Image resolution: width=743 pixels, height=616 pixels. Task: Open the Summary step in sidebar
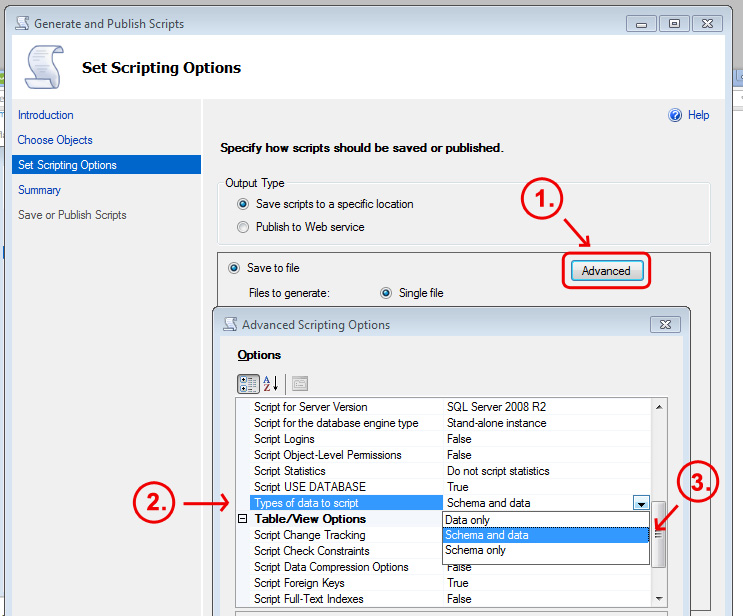point(39,190)
